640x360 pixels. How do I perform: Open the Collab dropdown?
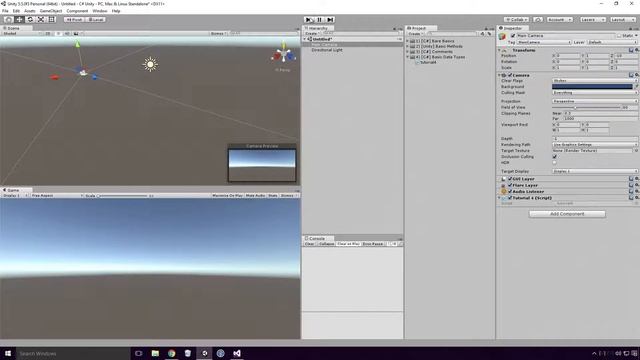[516, 20]
